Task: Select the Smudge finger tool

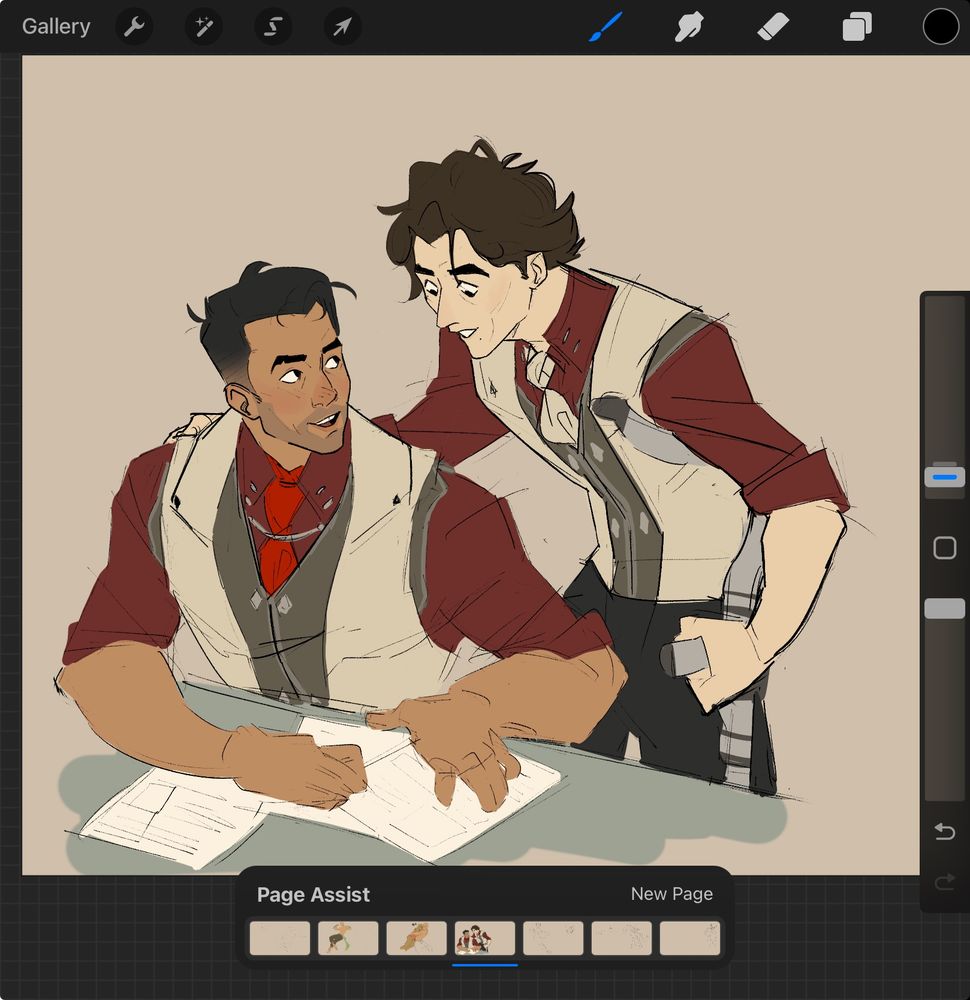Action: [x=689, y=27]
